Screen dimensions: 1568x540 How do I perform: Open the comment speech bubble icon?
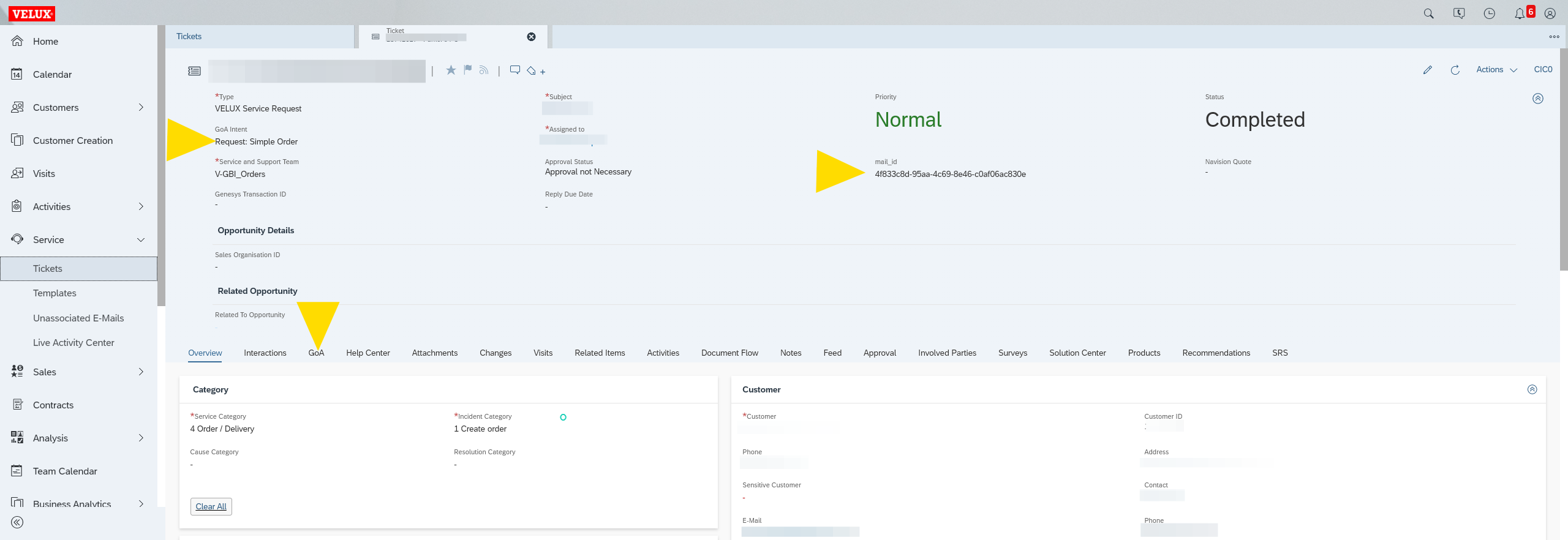515,70
